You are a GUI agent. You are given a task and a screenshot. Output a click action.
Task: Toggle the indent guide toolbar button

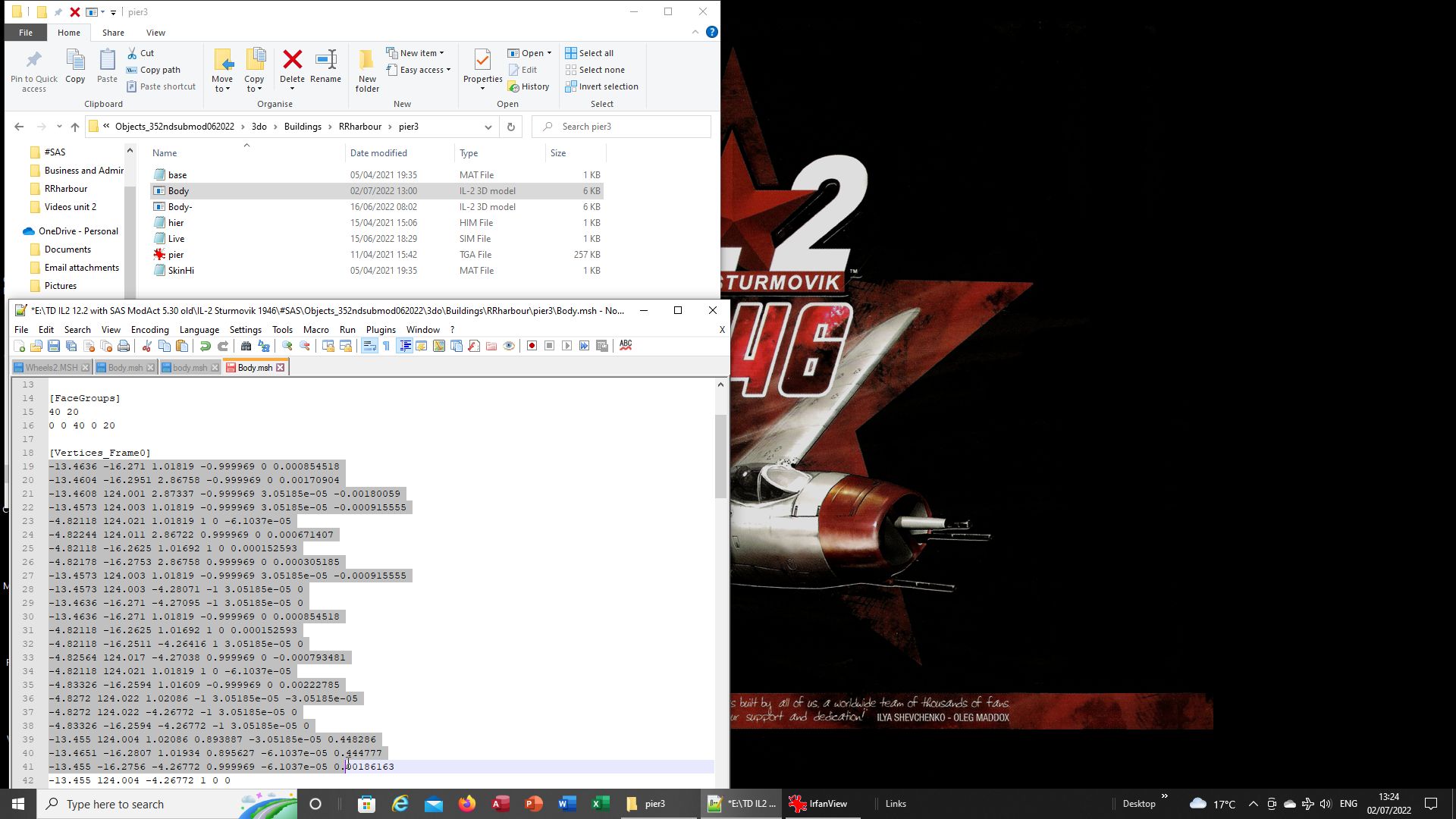pyautogui.click(x=404, y=346)
